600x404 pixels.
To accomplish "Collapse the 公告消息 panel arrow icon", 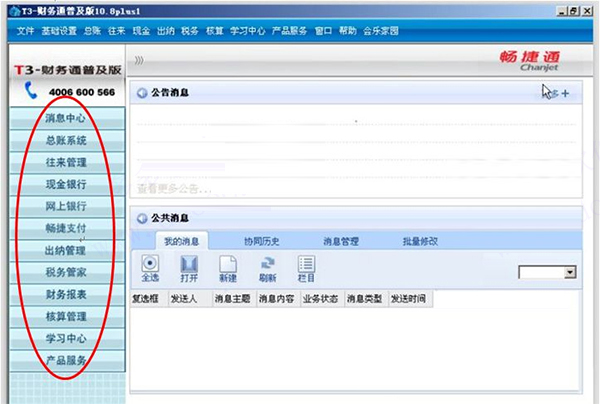I will point(142,93).
